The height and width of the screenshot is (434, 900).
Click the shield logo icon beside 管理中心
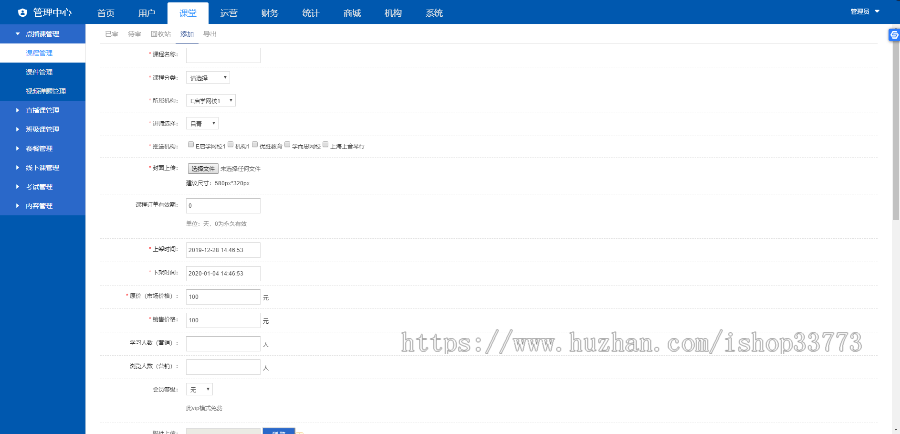pyautogui.click(x=22, y=13)
